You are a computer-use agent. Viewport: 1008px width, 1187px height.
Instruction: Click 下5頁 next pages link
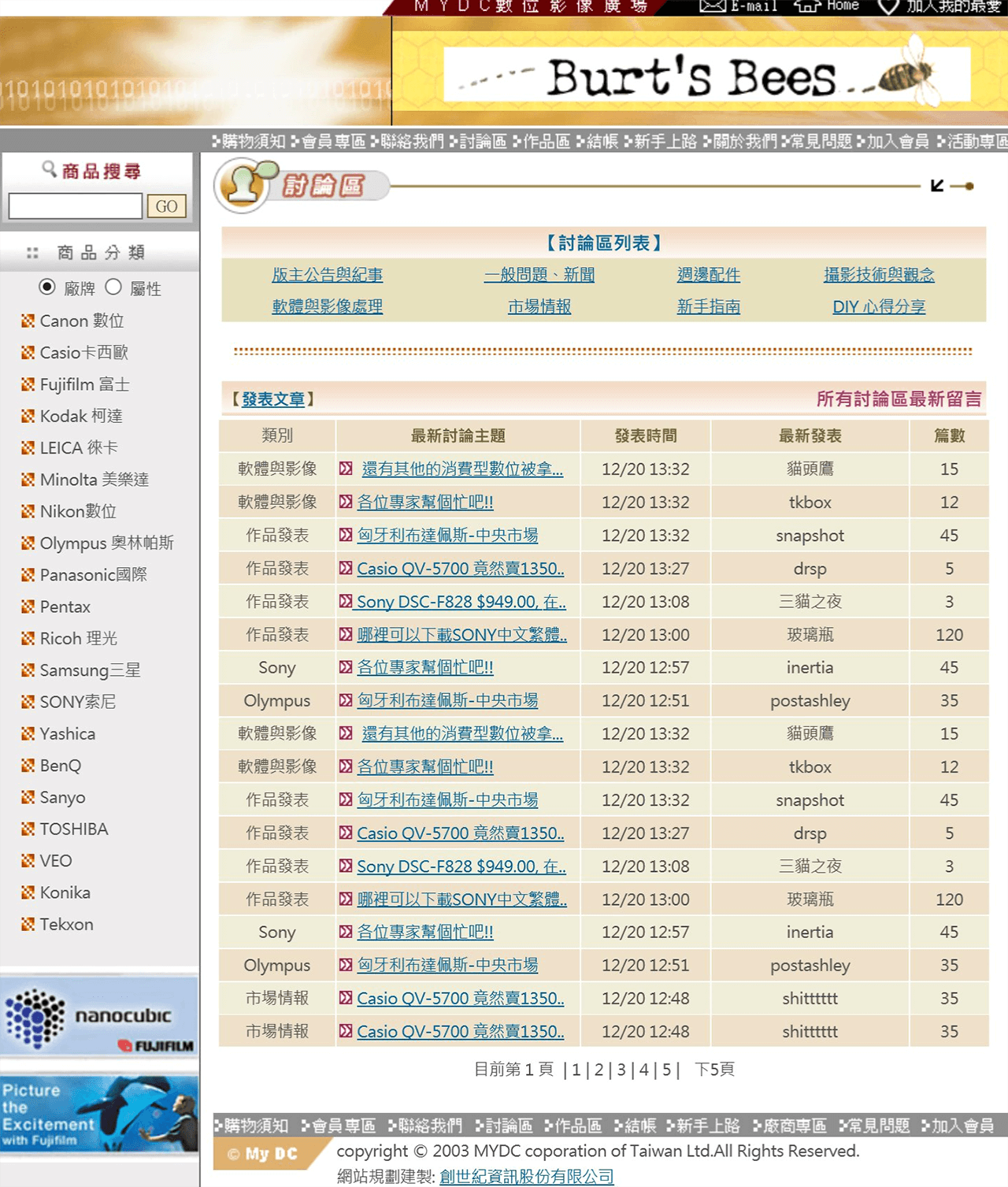714,1070
